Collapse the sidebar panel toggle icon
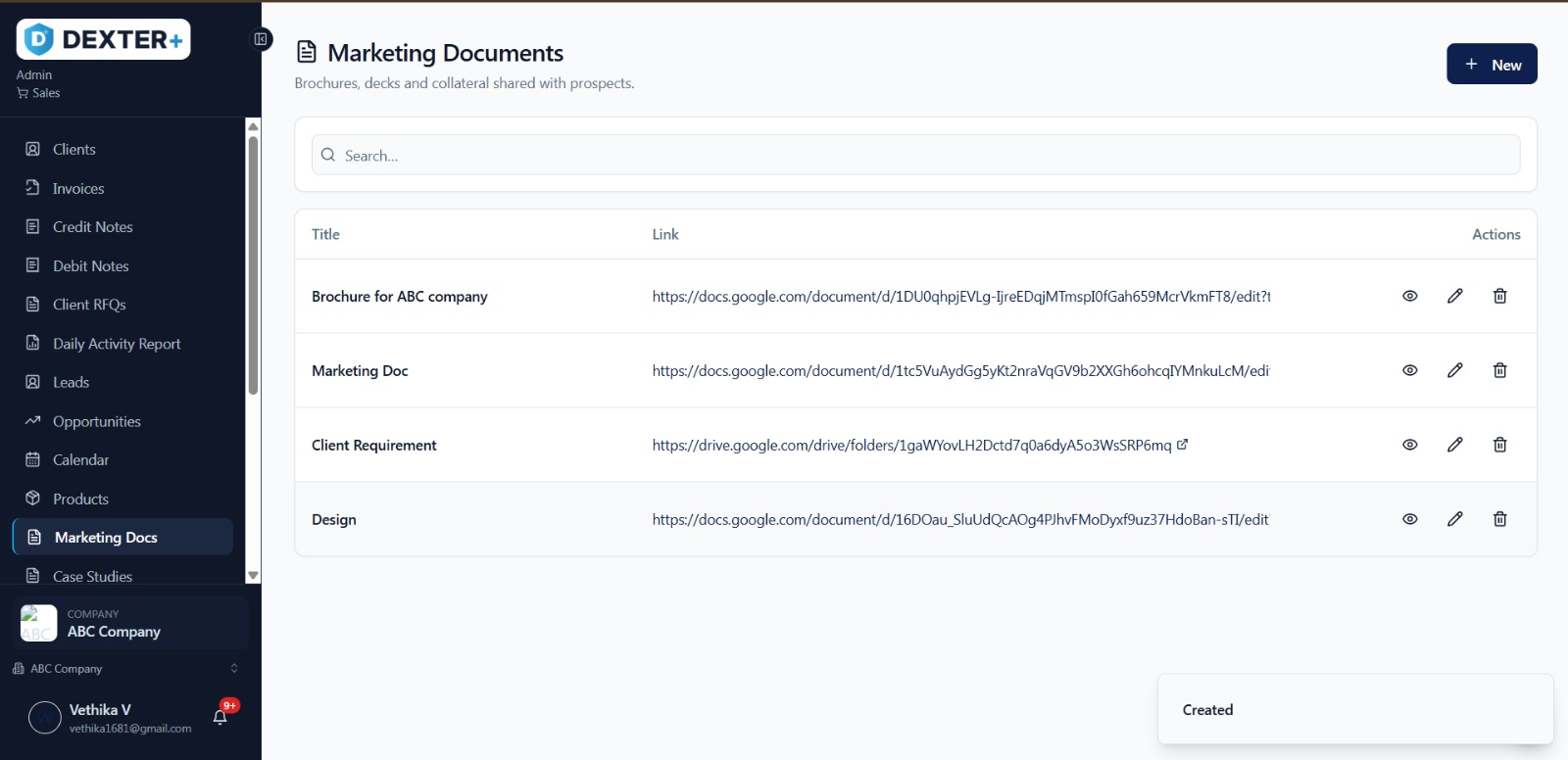This screenshot has width=1568, height=760. tap(261, 39)
